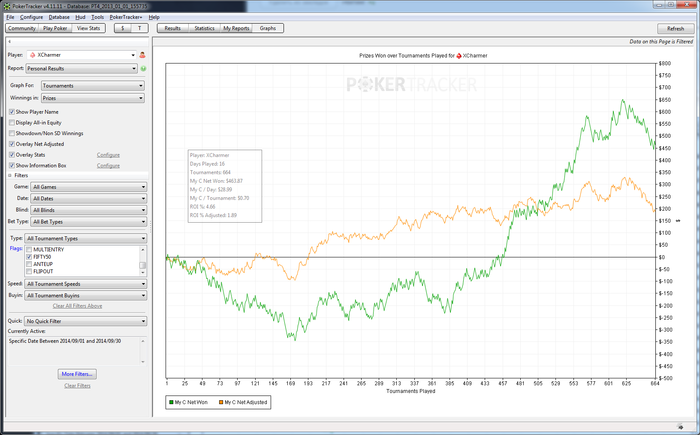Click the green help icon next to Report
The image size is (700, 435).
coord(143,69)
